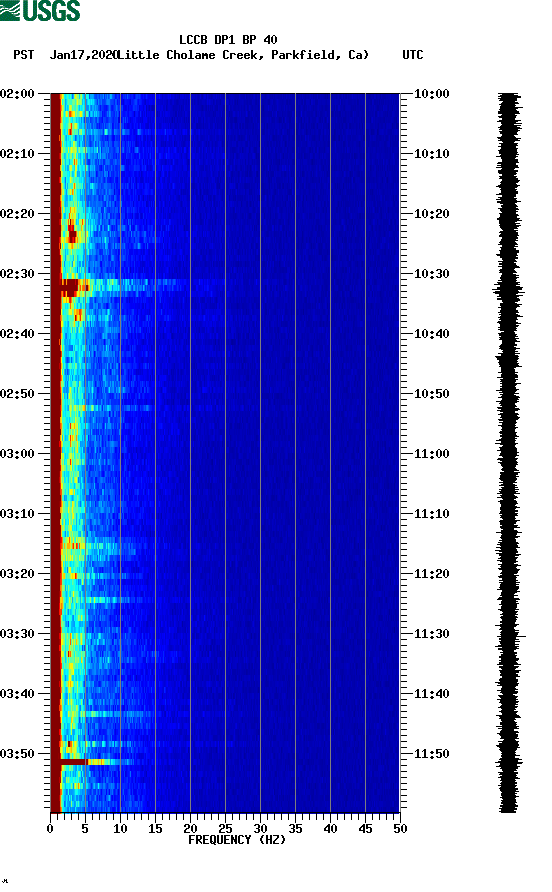Click the 11:10 UTC time label

pyautogui.click(x=431, y=514)
